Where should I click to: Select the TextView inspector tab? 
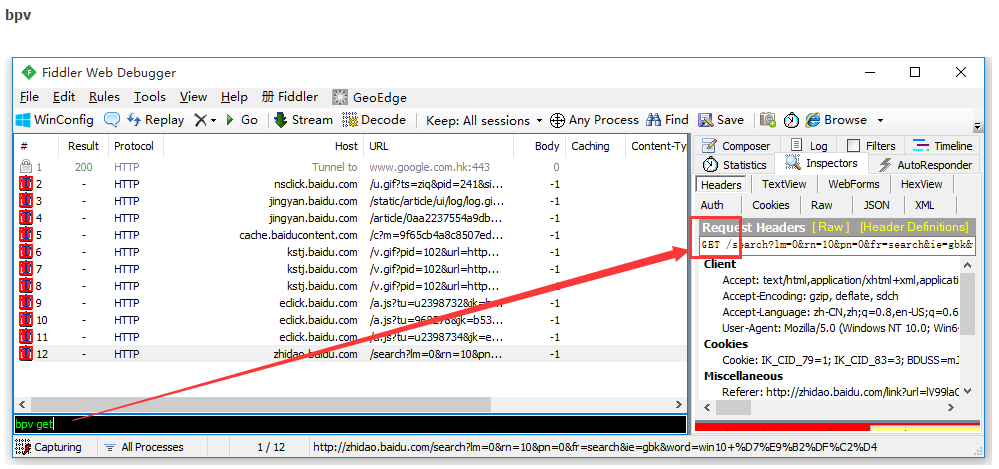pos(784,184)
